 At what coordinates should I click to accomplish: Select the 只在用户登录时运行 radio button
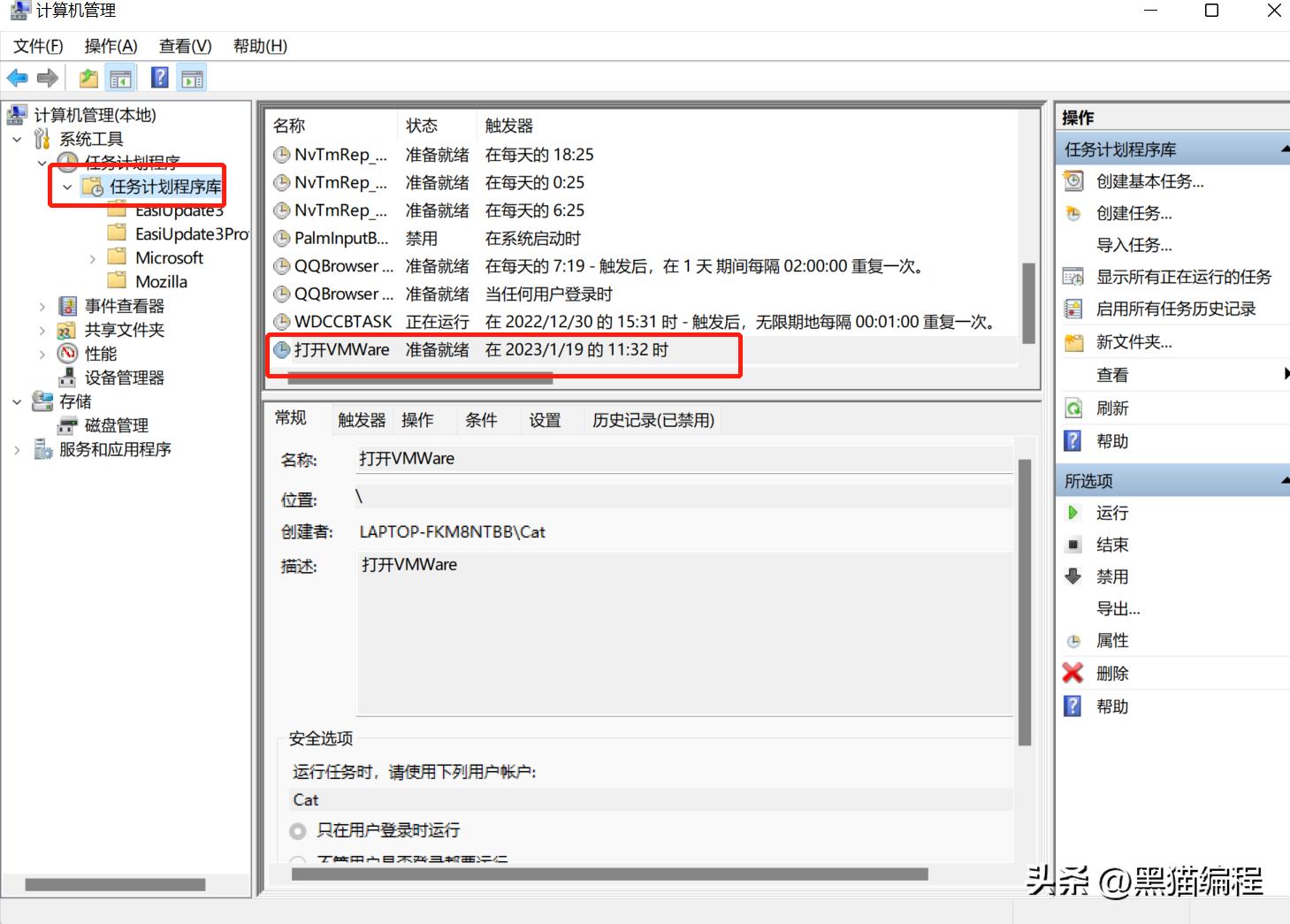[298, 830]
